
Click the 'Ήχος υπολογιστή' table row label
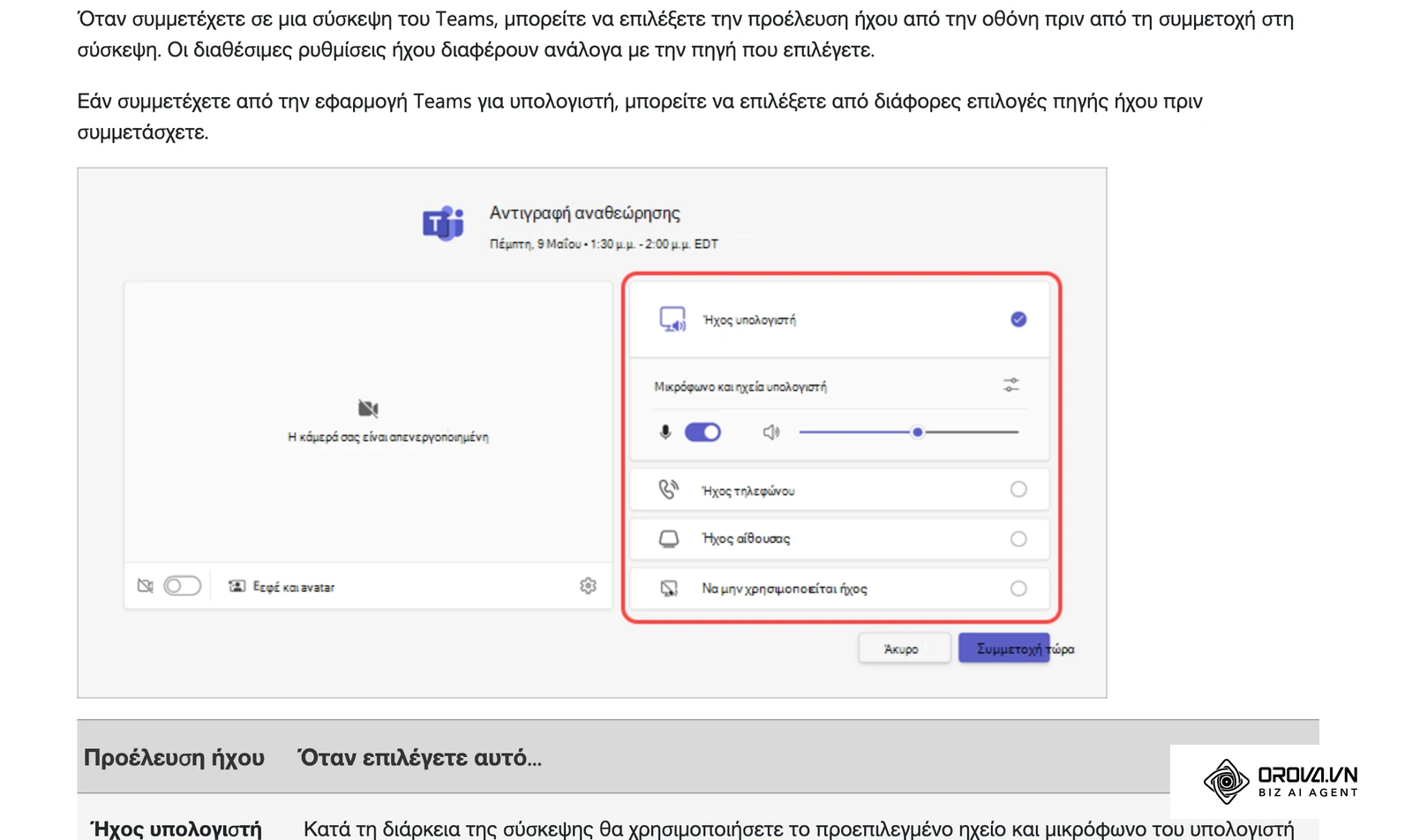tap(176, 829)
